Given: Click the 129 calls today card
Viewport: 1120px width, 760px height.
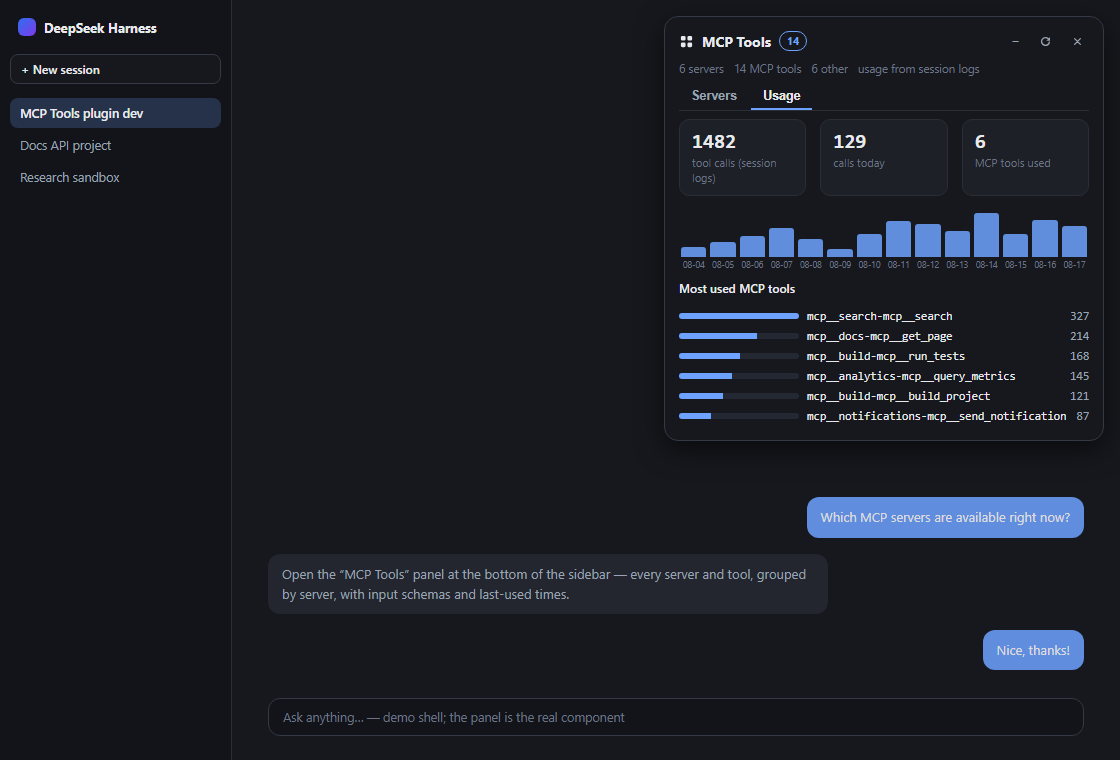Looking at the screenshot, I should (x=884, y=157).
